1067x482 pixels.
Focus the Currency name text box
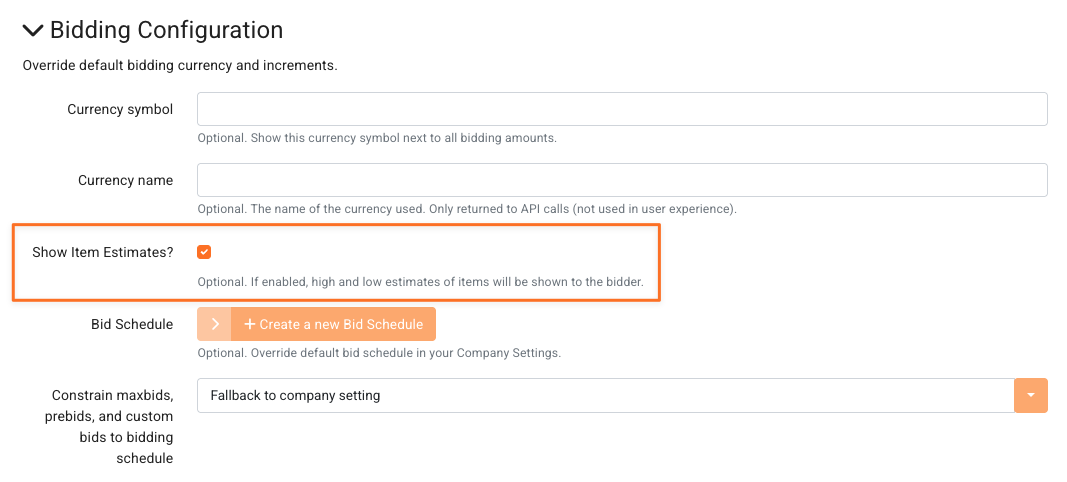[x=621, y=180]
